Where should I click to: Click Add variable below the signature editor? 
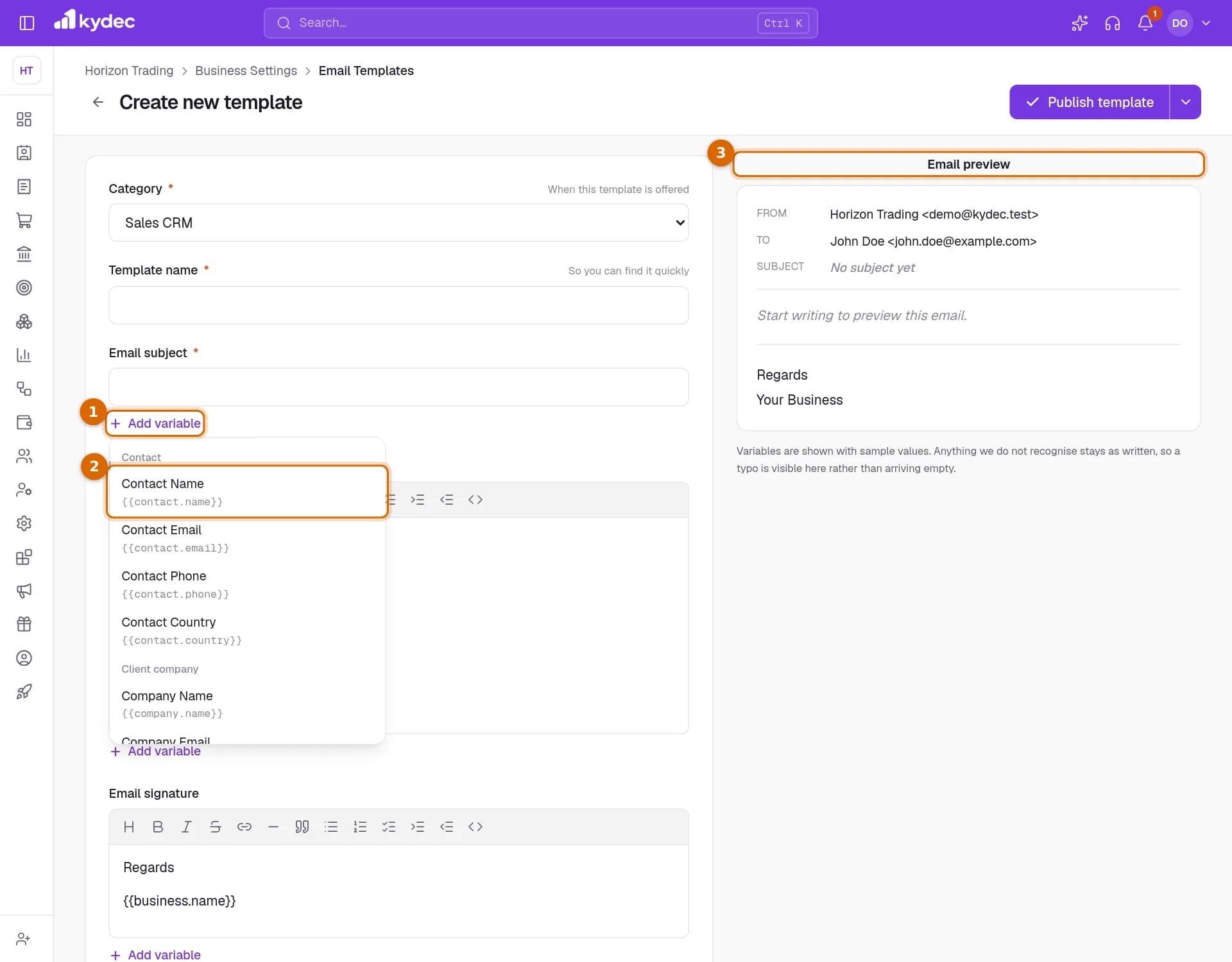coord(155,954)
